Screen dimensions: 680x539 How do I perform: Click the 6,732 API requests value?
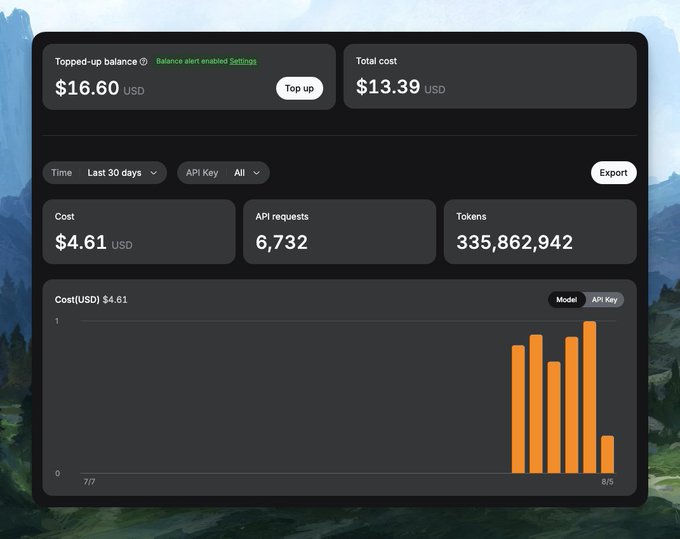point(281,242)
